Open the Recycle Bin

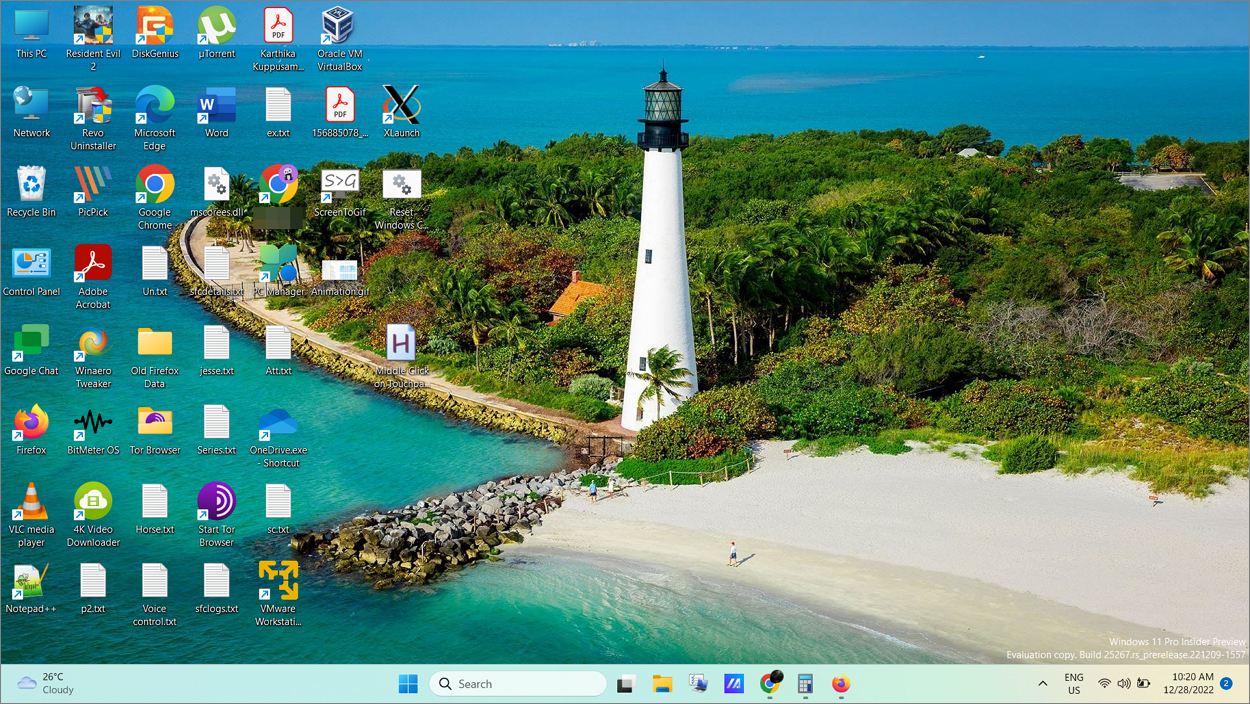tap(30, 185)
